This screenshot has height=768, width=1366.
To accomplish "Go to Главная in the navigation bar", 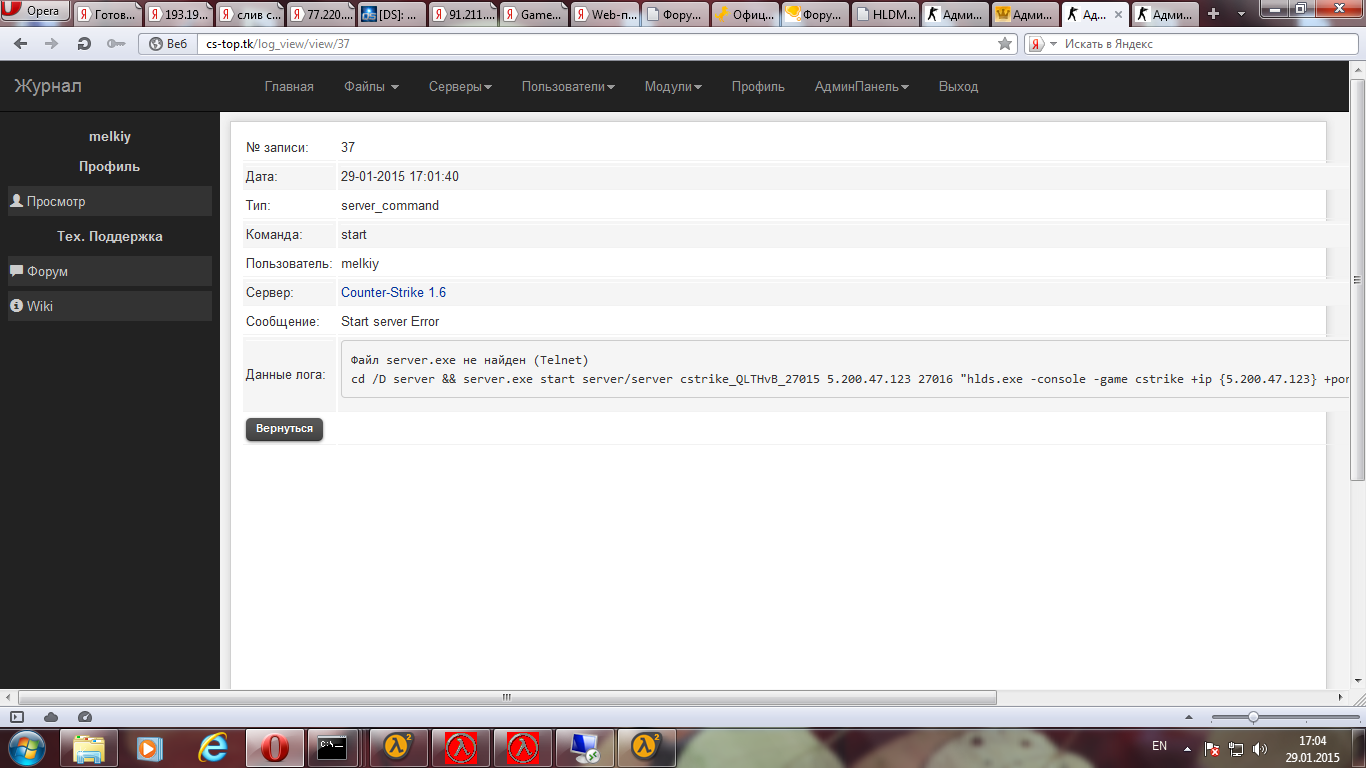I will click(289, 87).
